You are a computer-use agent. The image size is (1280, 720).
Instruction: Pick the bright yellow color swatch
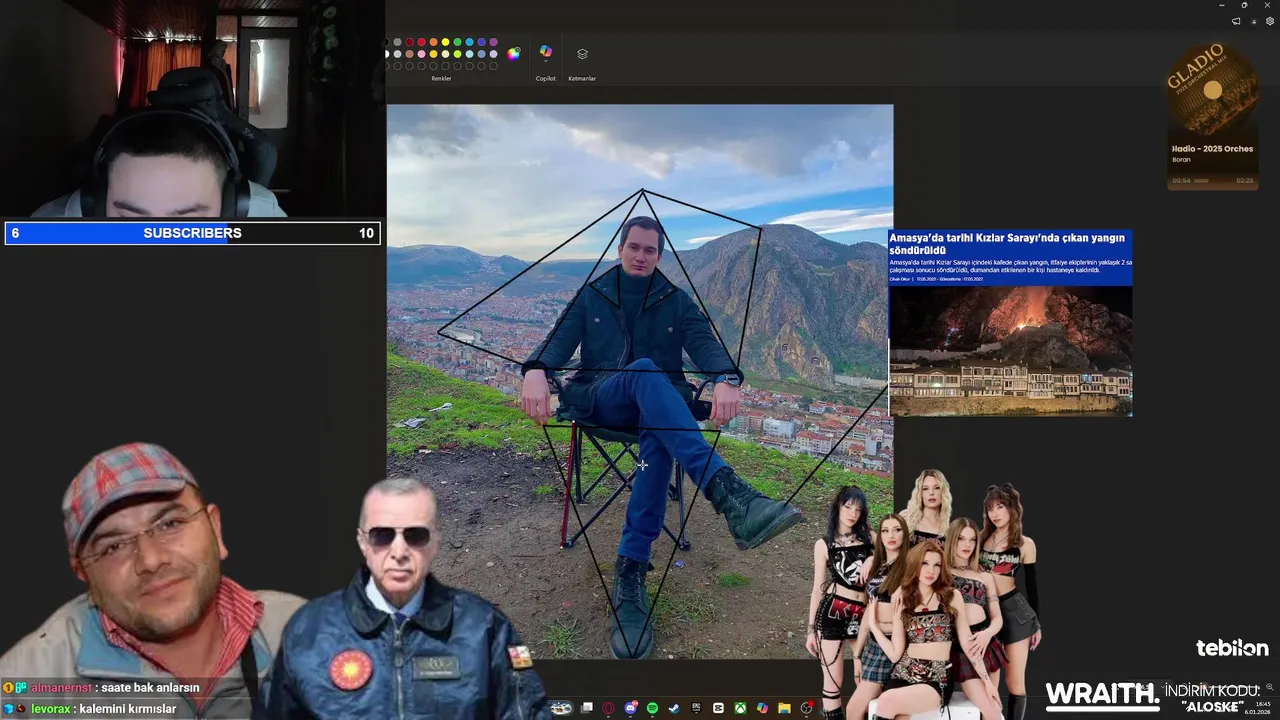click(x=445, y=42)
